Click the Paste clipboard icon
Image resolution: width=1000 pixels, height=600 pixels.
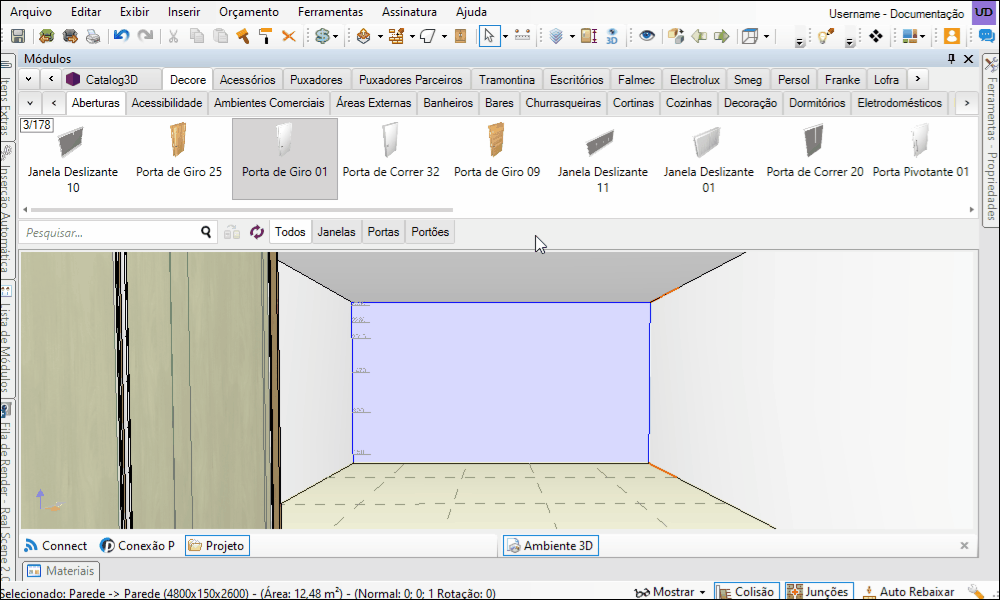(220, 36)
